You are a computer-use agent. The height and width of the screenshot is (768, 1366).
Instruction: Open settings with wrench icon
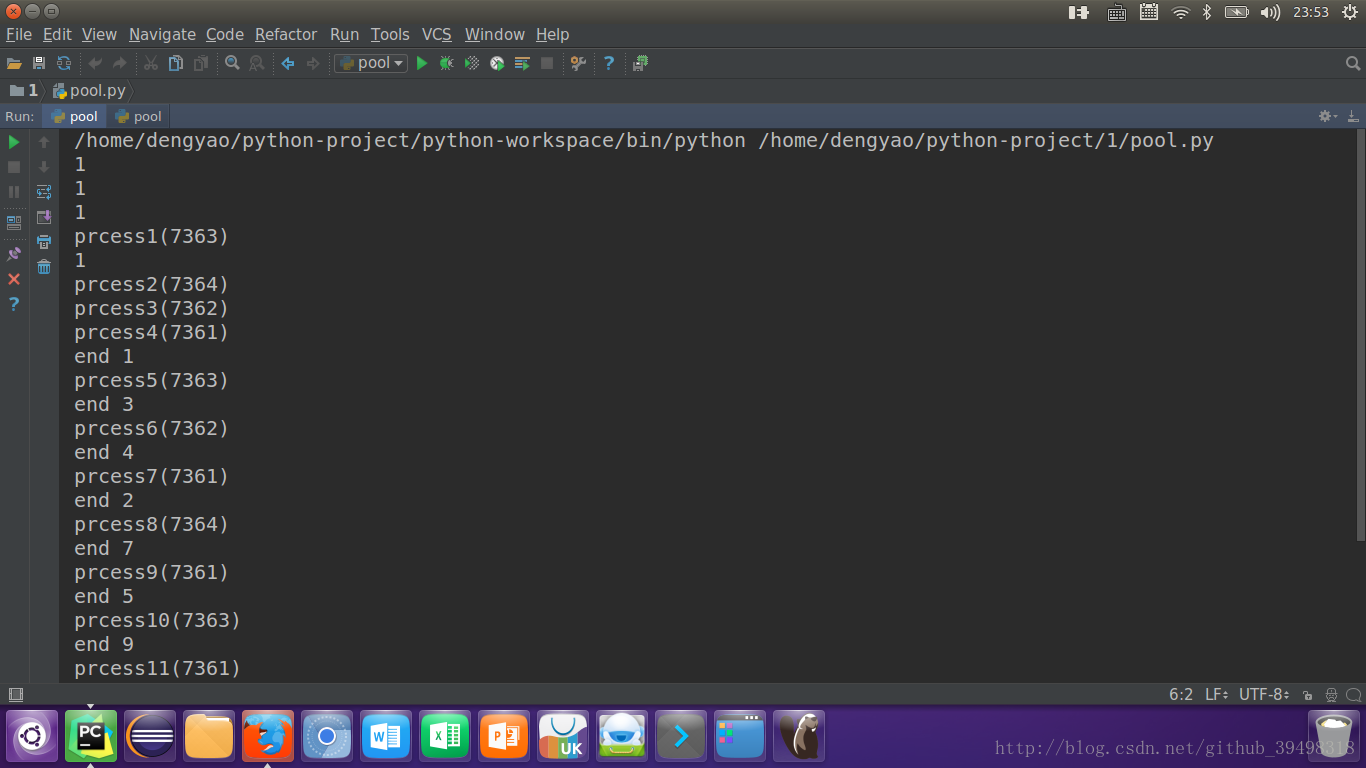point(578,63)
